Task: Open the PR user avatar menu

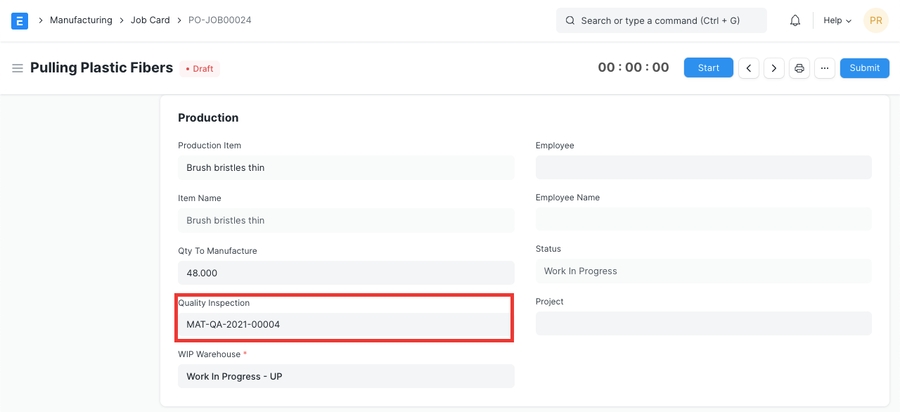Action: [875, 20]
